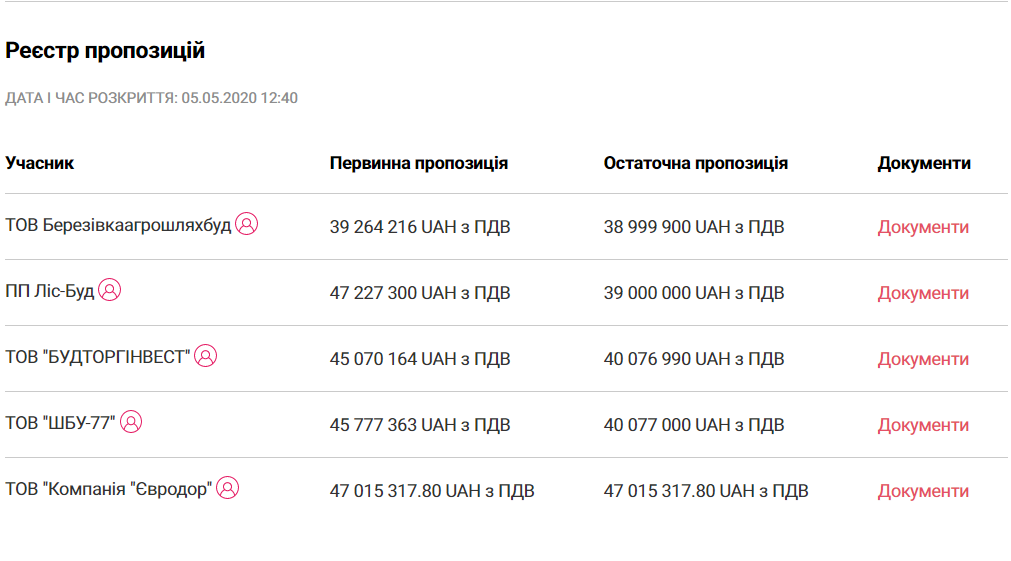Open profile icon next to ТОВ "ШБУ-77"
1011x561 pixels.
tap(131, 422)
